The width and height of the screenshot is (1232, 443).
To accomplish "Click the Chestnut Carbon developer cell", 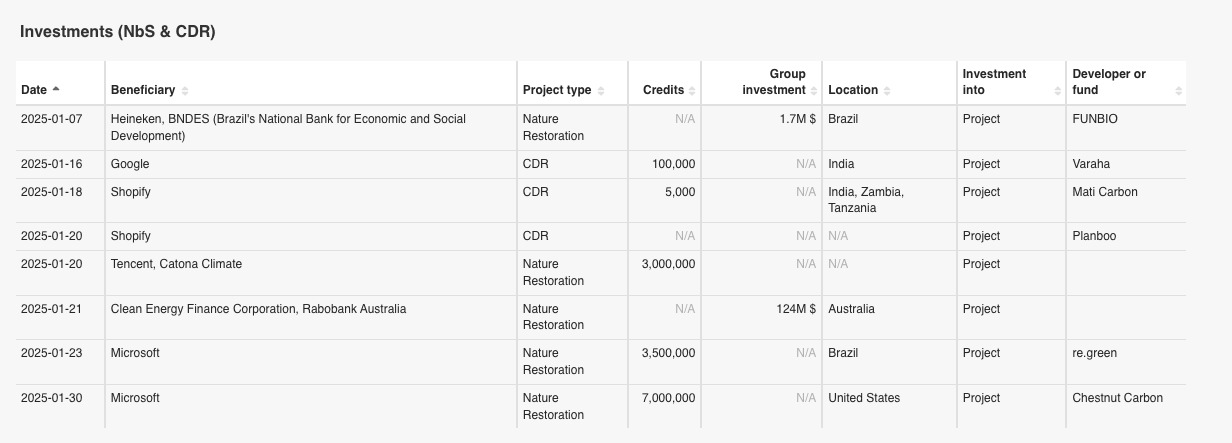I will click(1117, 398).
